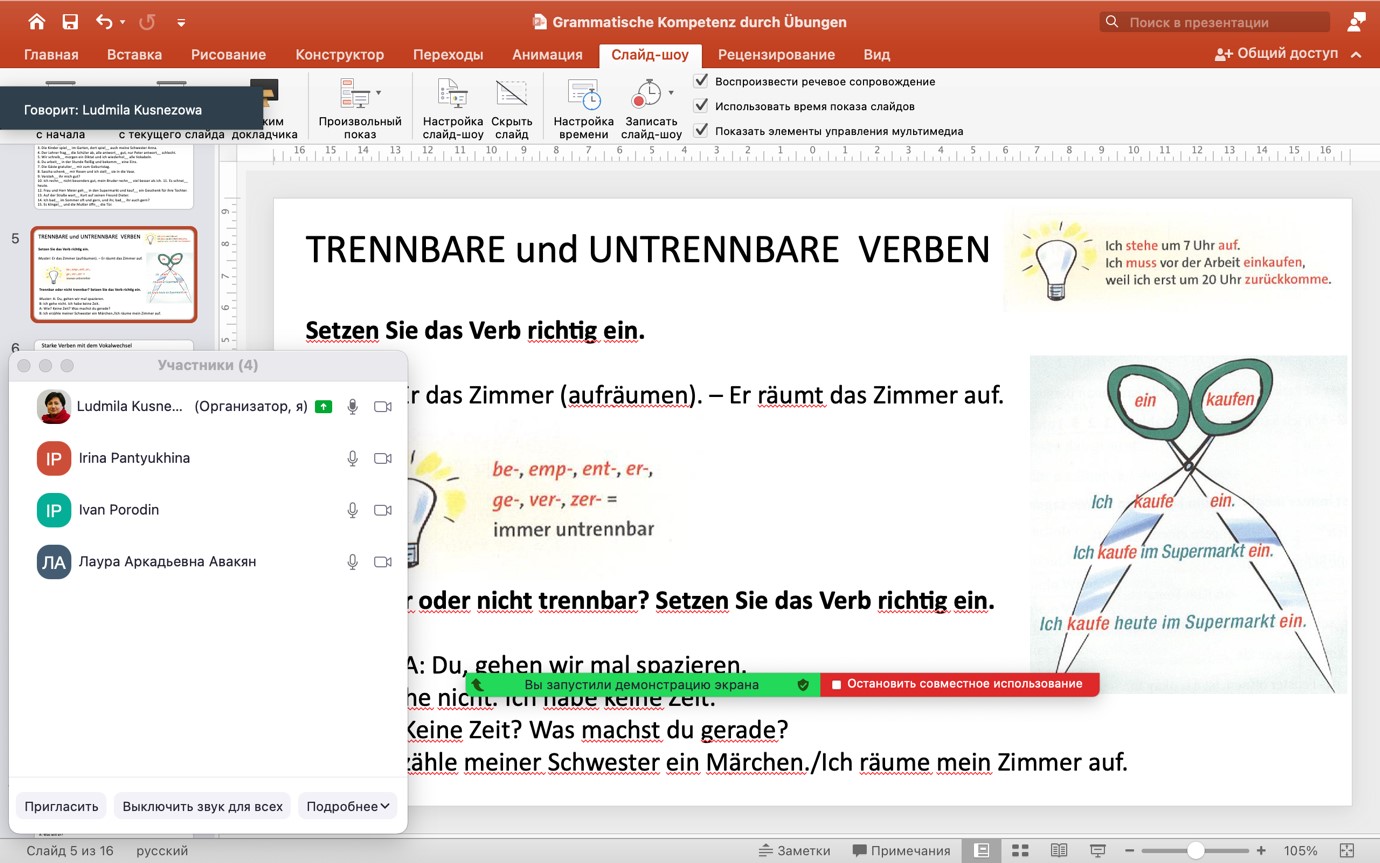Toggle Ludmila Kusnezowa's camera icon
Viewport: 1380px width, 863px height.
[382, 407]
